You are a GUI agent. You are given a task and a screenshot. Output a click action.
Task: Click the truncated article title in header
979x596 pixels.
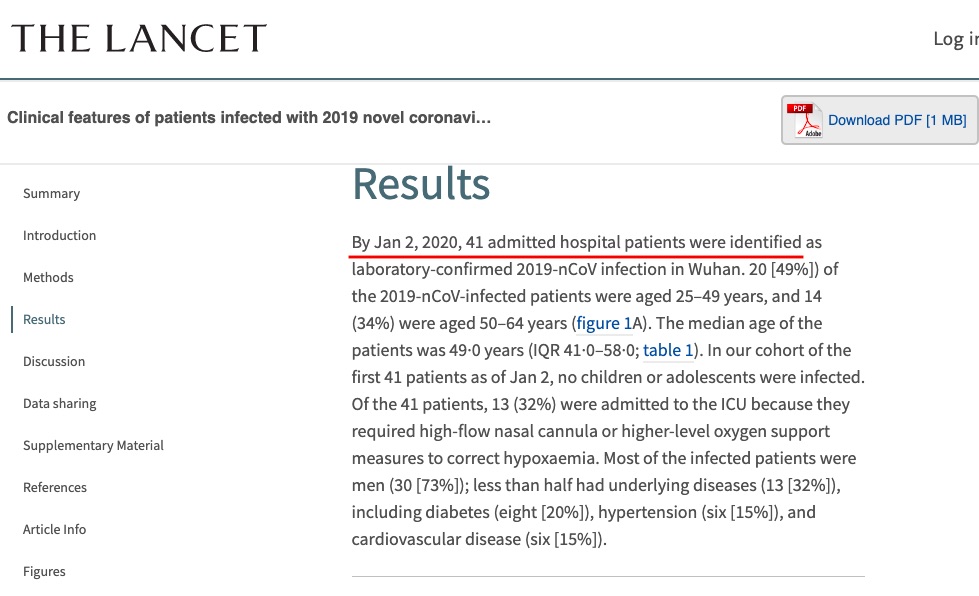(249, 117)
